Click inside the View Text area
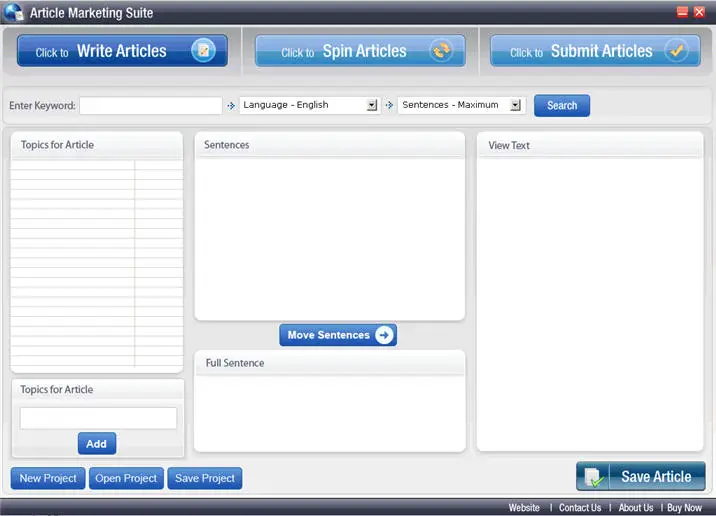Screen dimensions: 716x516 590,303
